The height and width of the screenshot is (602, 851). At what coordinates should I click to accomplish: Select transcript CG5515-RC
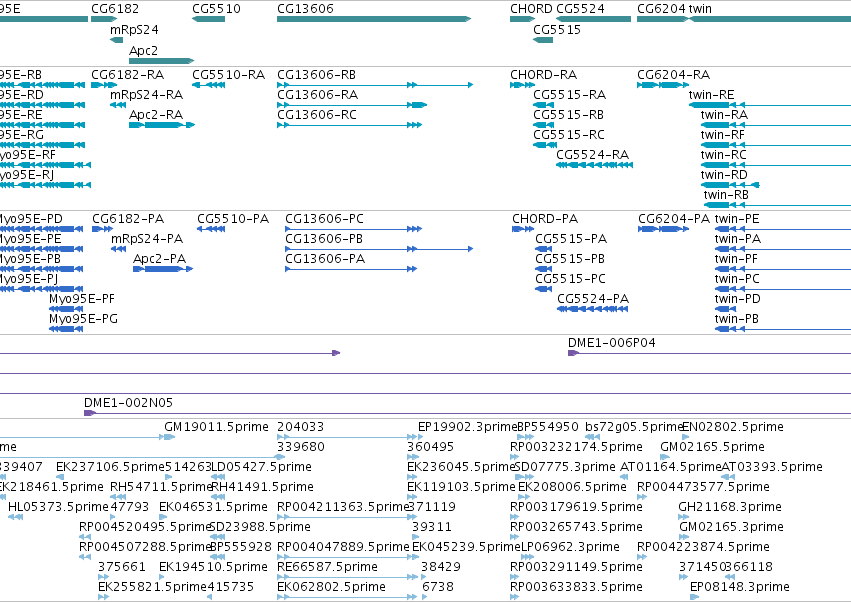543,145
